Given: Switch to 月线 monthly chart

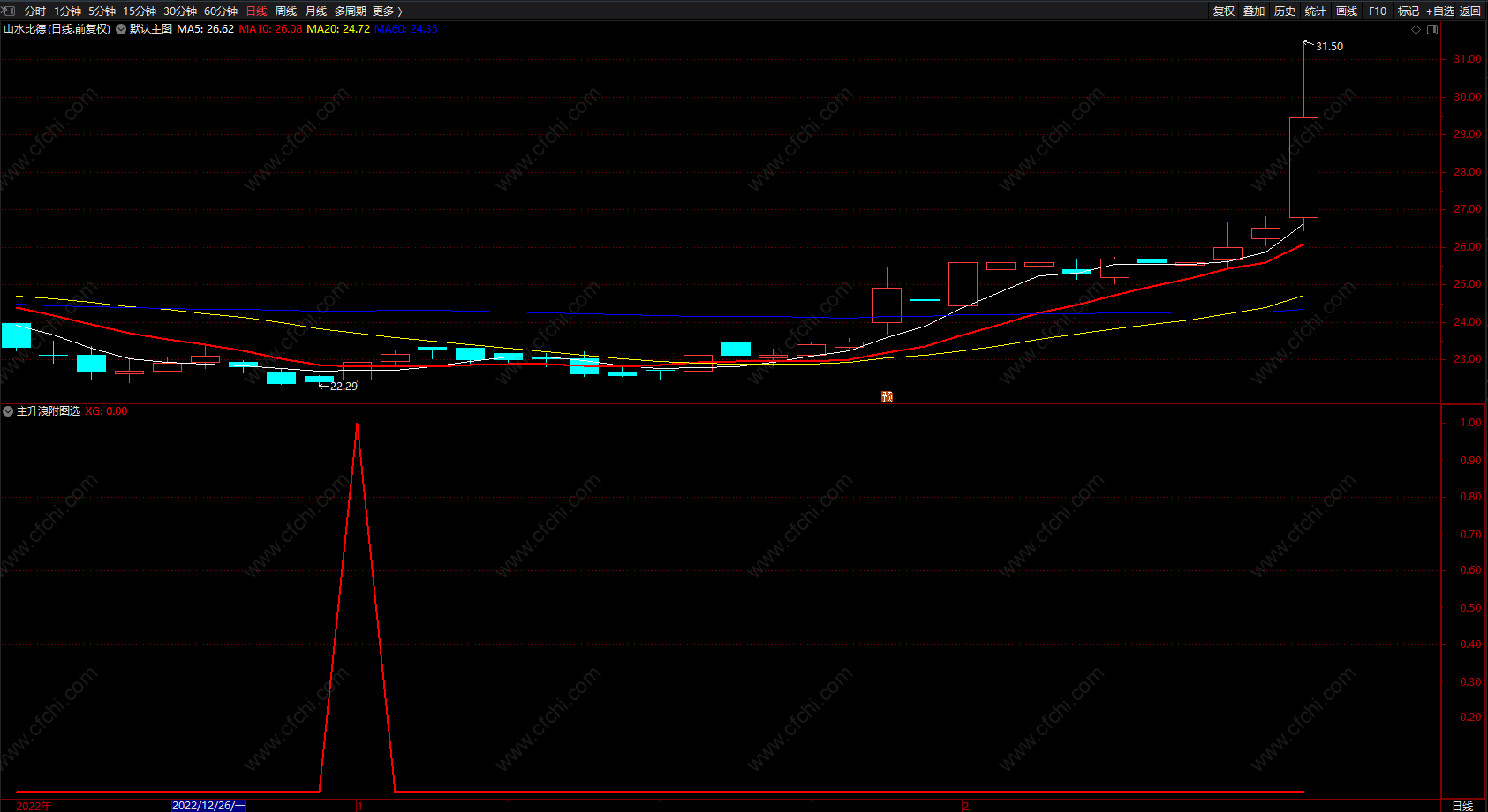Looking at the screenshot, I should pos(316,11).
